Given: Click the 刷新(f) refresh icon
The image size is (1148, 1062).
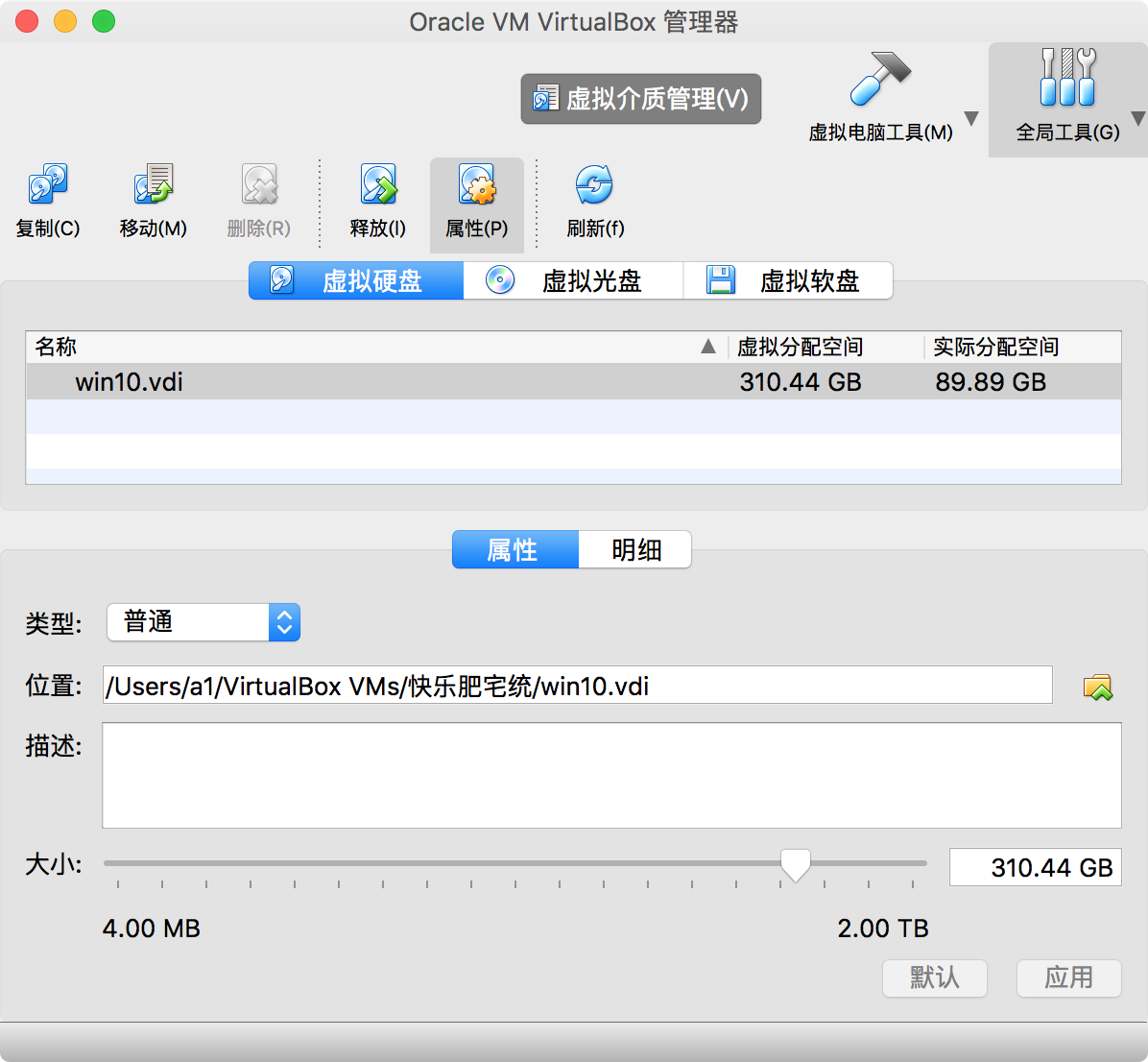Looking at the screenshot, I should (x=594, y=184).
